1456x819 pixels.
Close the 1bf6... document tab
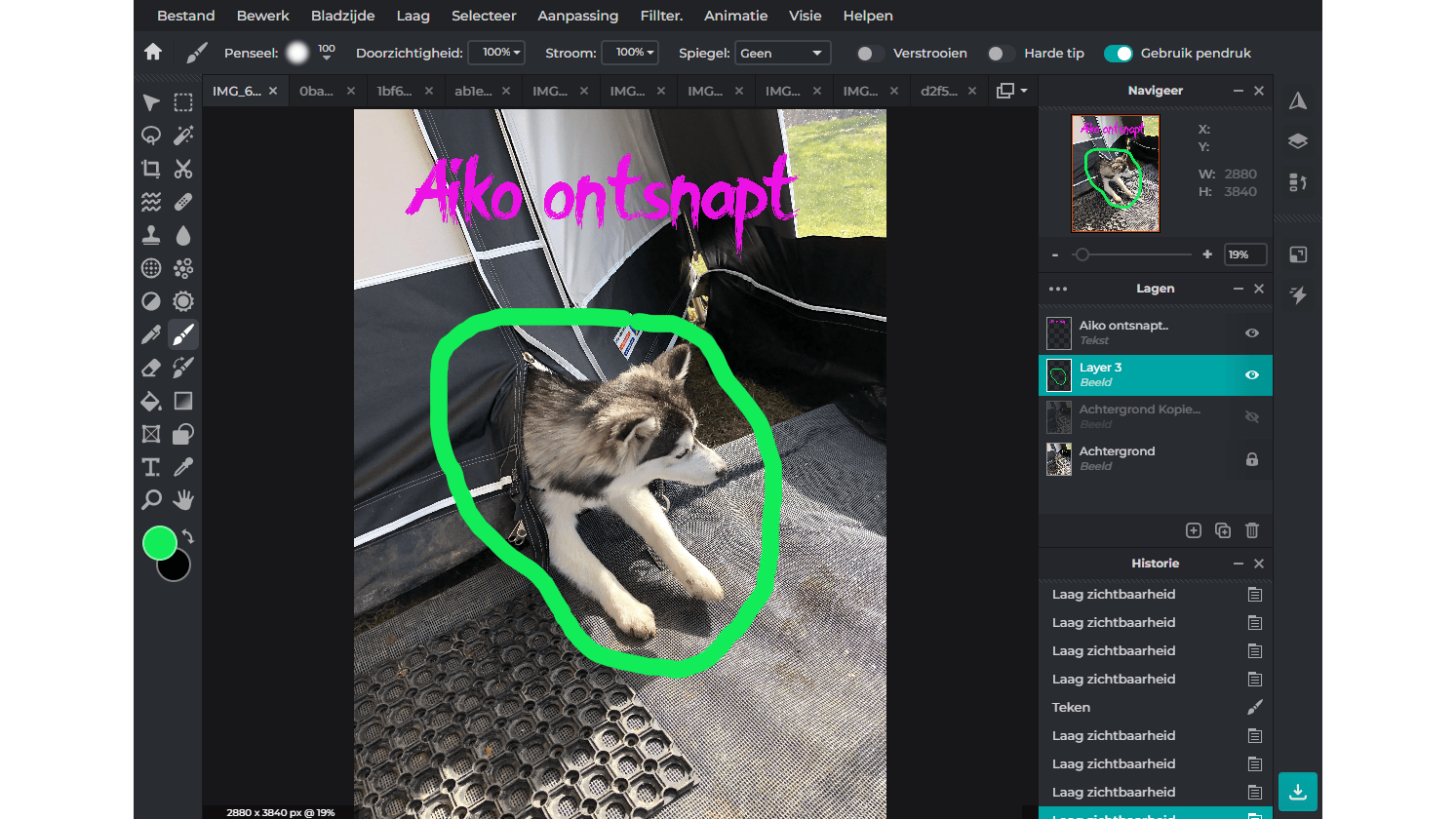[x=428, y=91]
